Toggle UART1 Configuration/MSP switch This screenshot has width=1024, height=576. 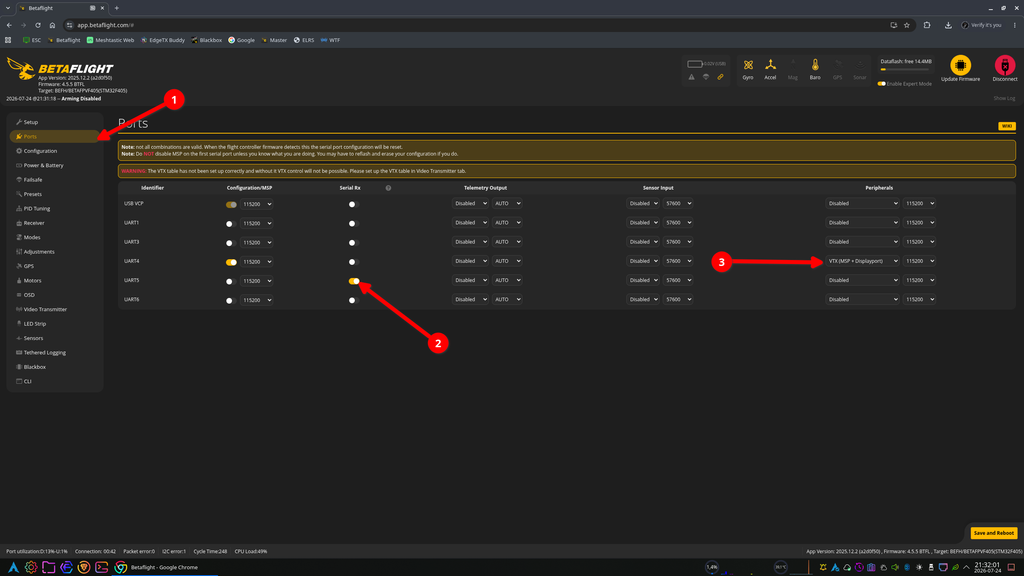point(231,223)
